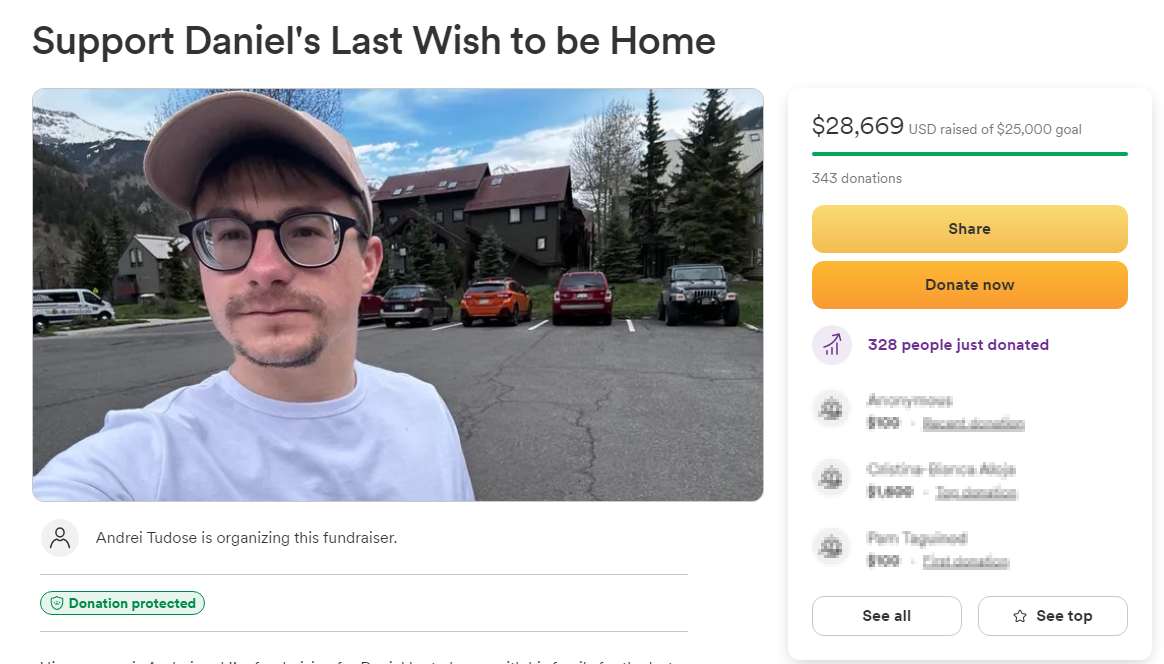Click the purple trending-chart icon
1164x664 pixels.
pyautogui.click(x=831, y=345)
